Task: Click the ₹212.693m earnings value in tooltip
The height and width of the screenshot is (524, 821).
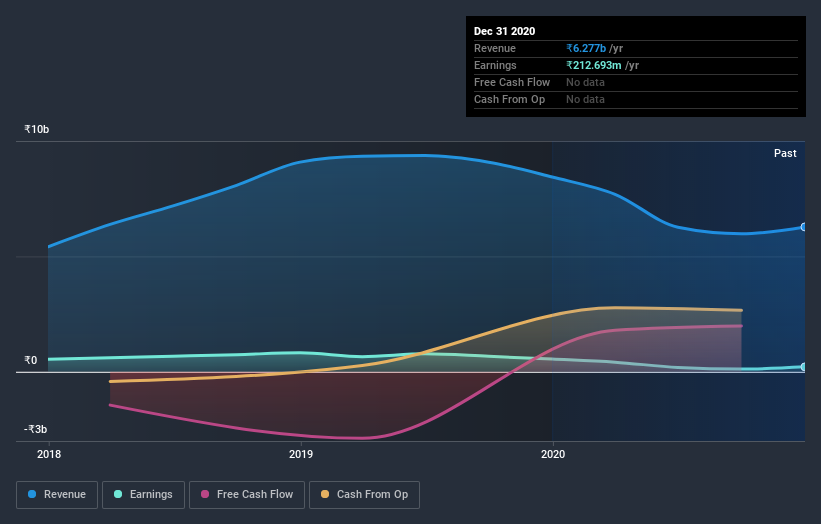Action: (x=594, y=65)
